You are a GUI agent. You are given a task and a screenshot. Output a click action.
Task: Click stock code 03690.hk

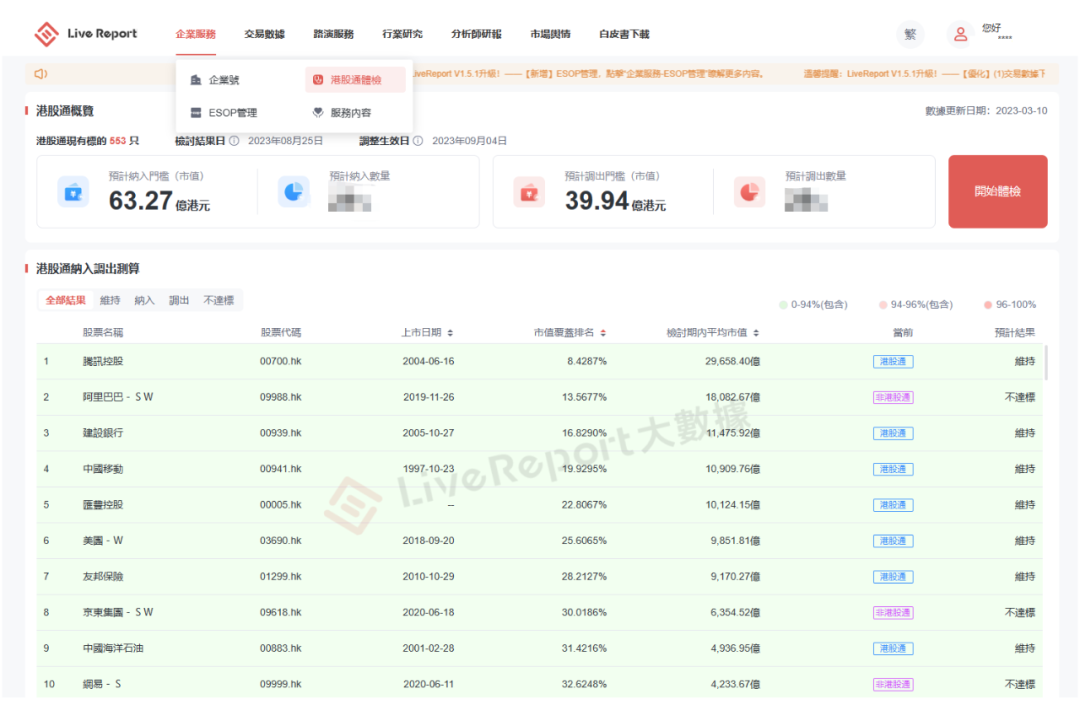coord(280,541)
